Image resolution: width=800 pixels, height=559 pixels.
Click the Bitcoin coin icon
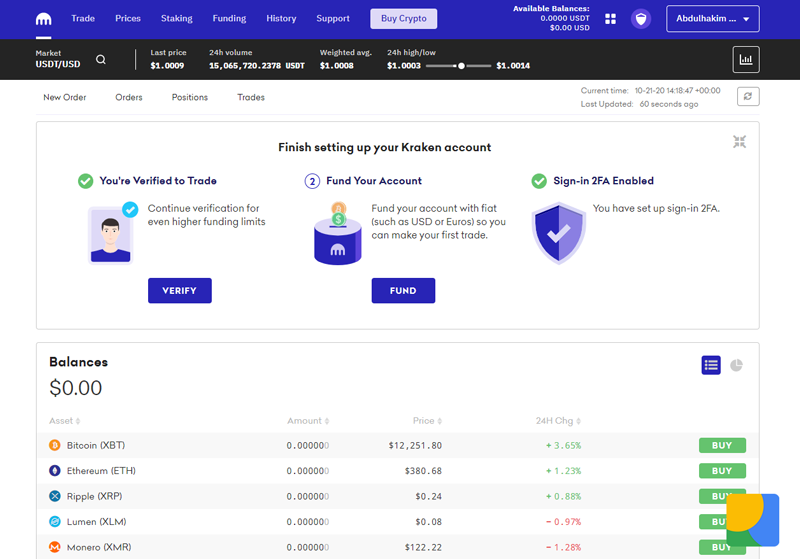[55, 445]
